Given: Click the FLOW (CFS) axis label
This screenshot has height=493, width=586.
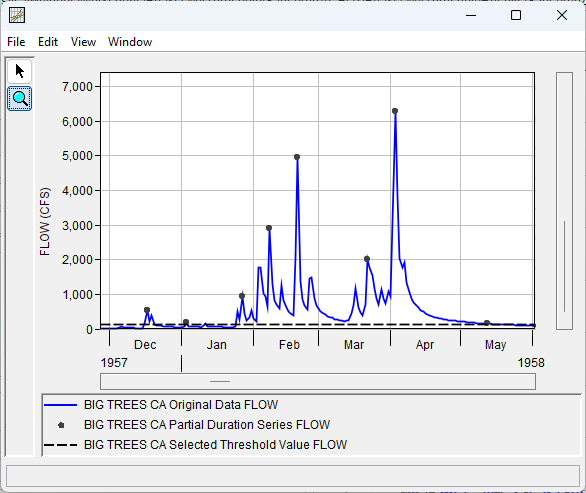Looking at the screenshot, I should point(45,222).
